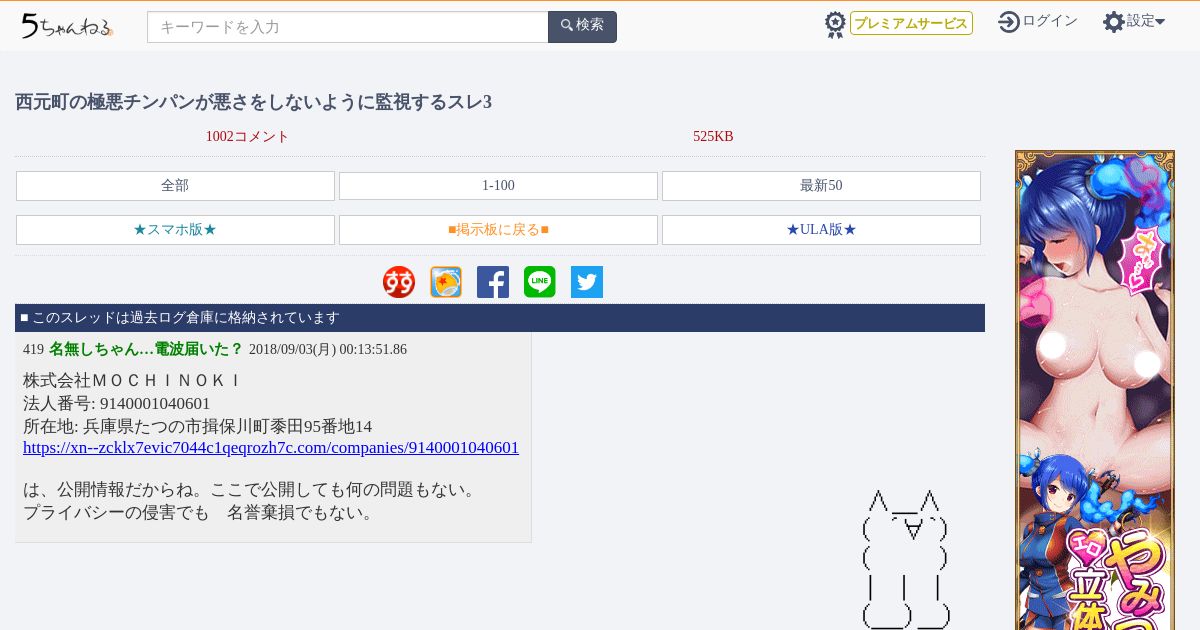This screenshot has height=630, width=1200.
Task: Click the orange-bordered blue share icon
Action: pyautogui.click(x=446, y=282)
